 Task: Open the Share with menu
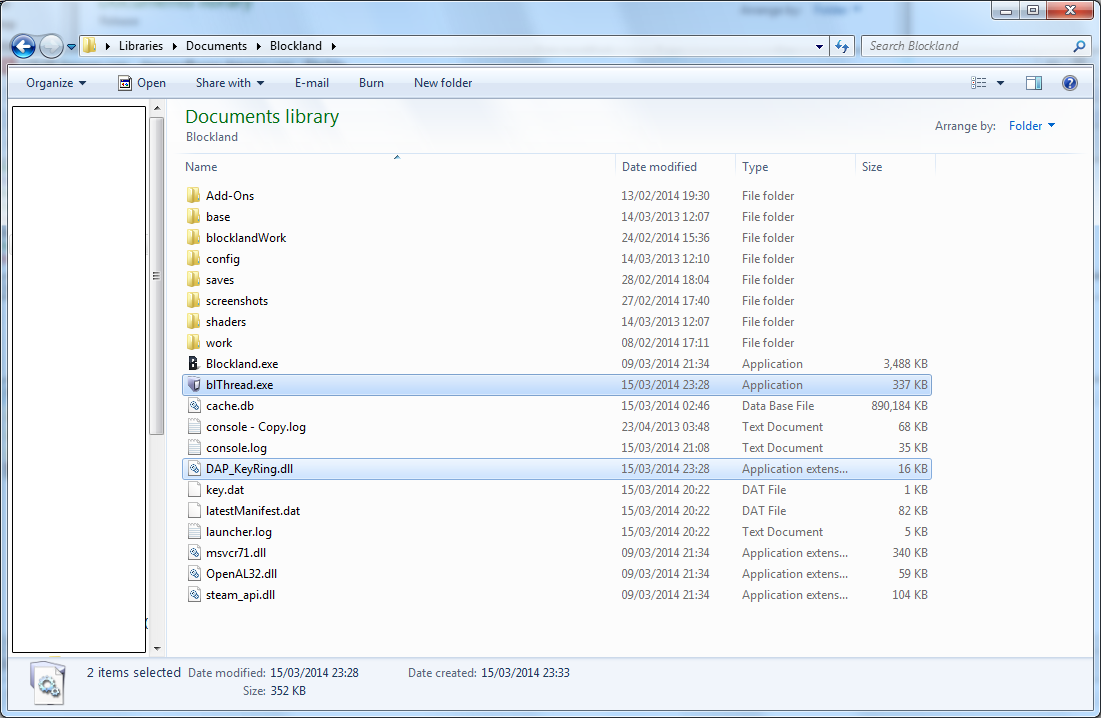pyautogui.click(x=230, y=83)
